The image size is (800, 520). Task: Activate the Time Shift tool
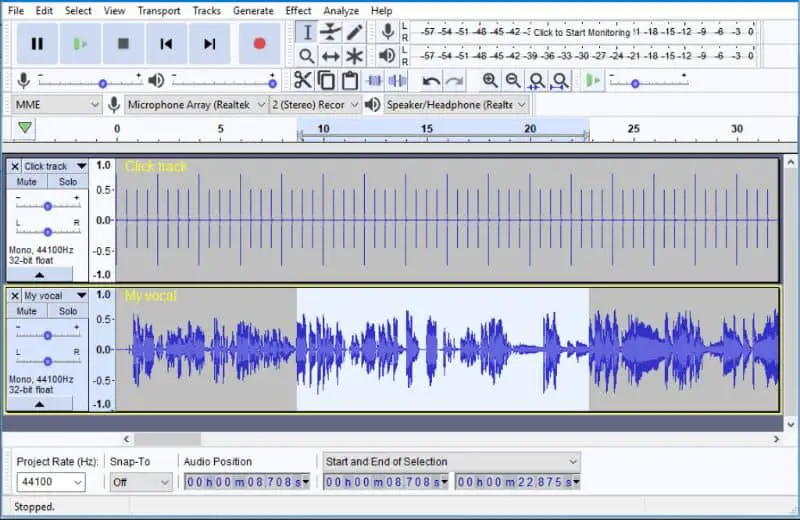point(331,56)
